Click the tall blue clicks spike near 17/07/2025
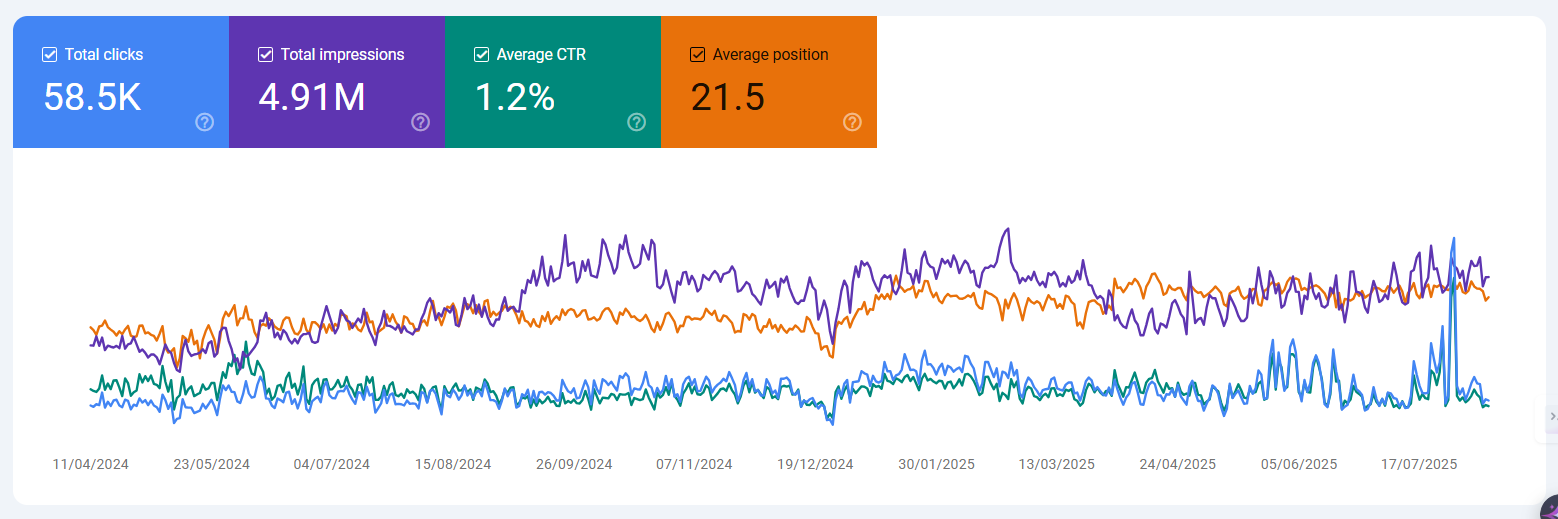The width and height of the screenshot is (1558, 519). tap(1452, 242)
